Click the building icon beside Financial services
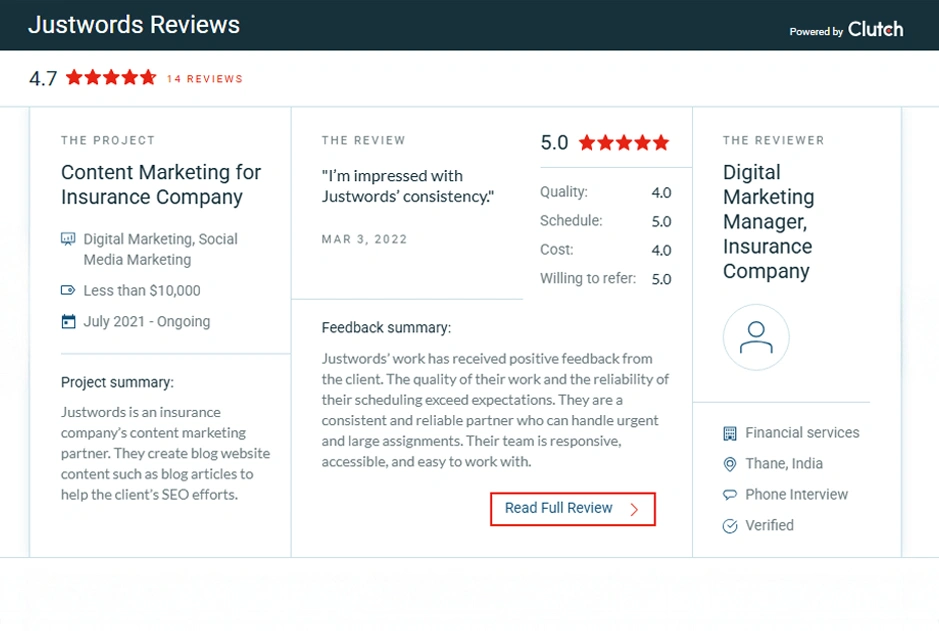This screenshot has height=631, width=939. point(730,433)
